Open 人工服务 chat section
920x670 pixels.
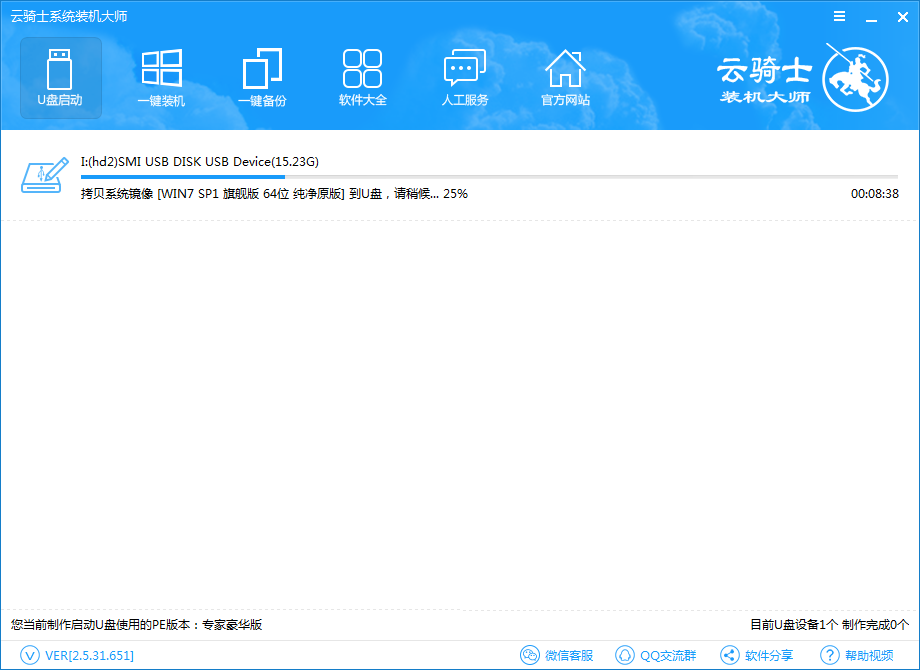tap(465, 78)
